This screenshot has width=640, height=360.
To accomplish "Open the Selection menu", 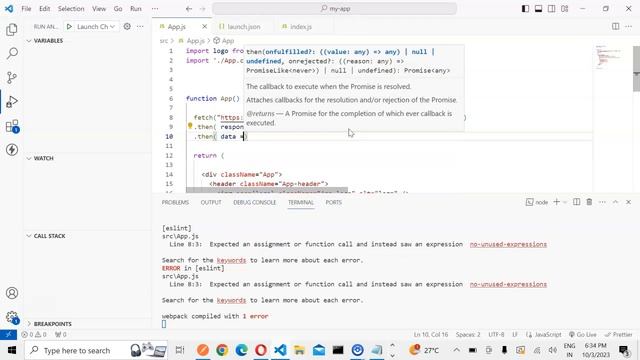I will [x=71, y=9].
